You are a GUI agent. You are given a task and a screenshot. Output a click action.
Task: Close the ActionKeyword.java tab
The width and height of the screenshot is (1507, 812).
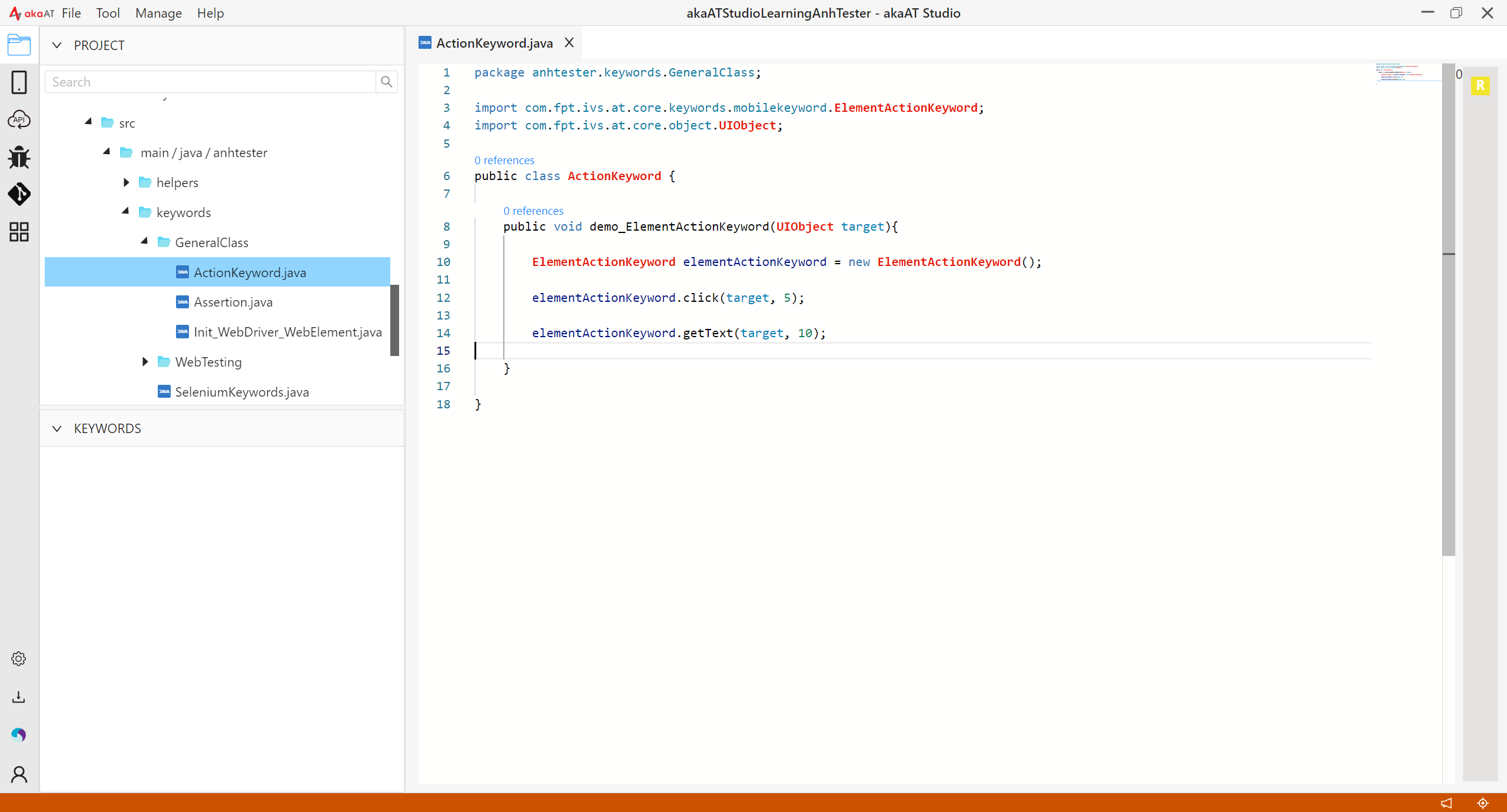pos(569,42)
